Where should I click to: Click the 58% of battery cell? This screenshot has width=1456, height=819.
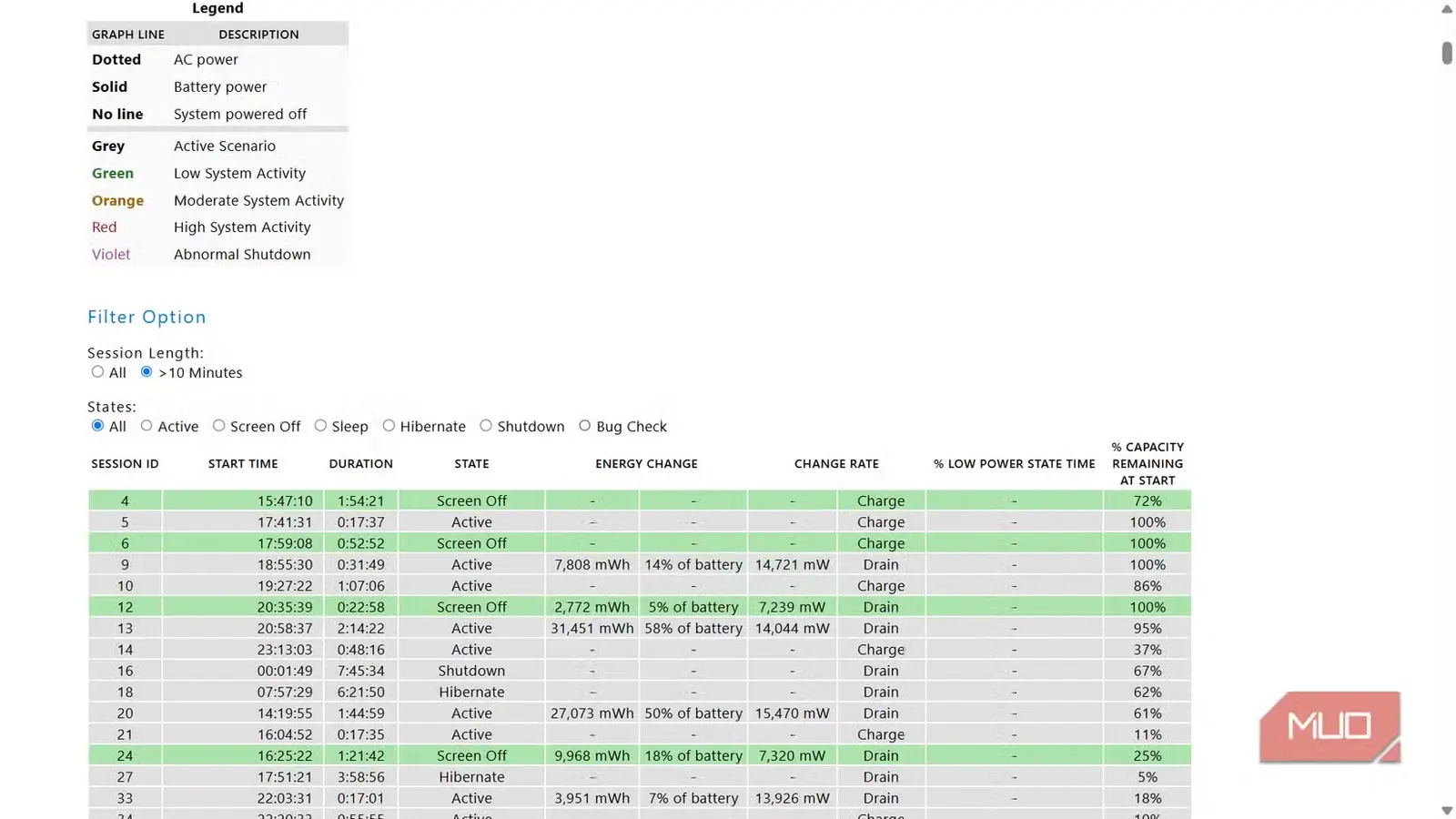(693, 629)
